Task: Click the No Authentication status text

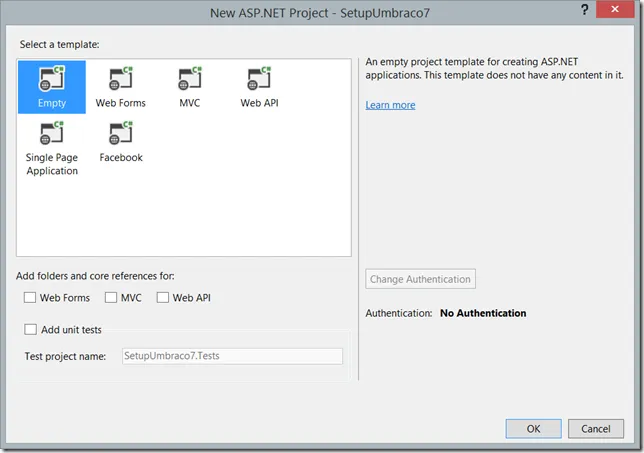Action: tap(483, 313)
